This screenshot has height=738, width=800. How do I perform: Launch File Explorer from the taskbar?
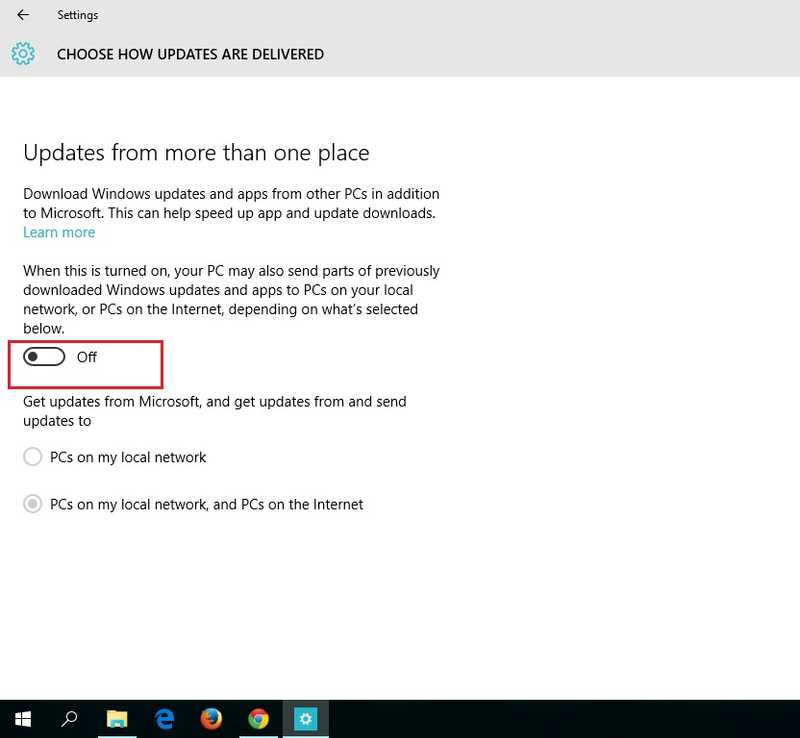pos(117,718)
